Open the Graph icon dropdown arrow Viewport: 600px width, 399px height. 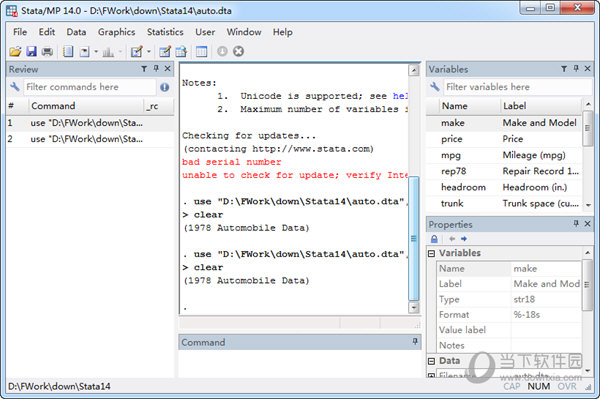click(120, 51)
